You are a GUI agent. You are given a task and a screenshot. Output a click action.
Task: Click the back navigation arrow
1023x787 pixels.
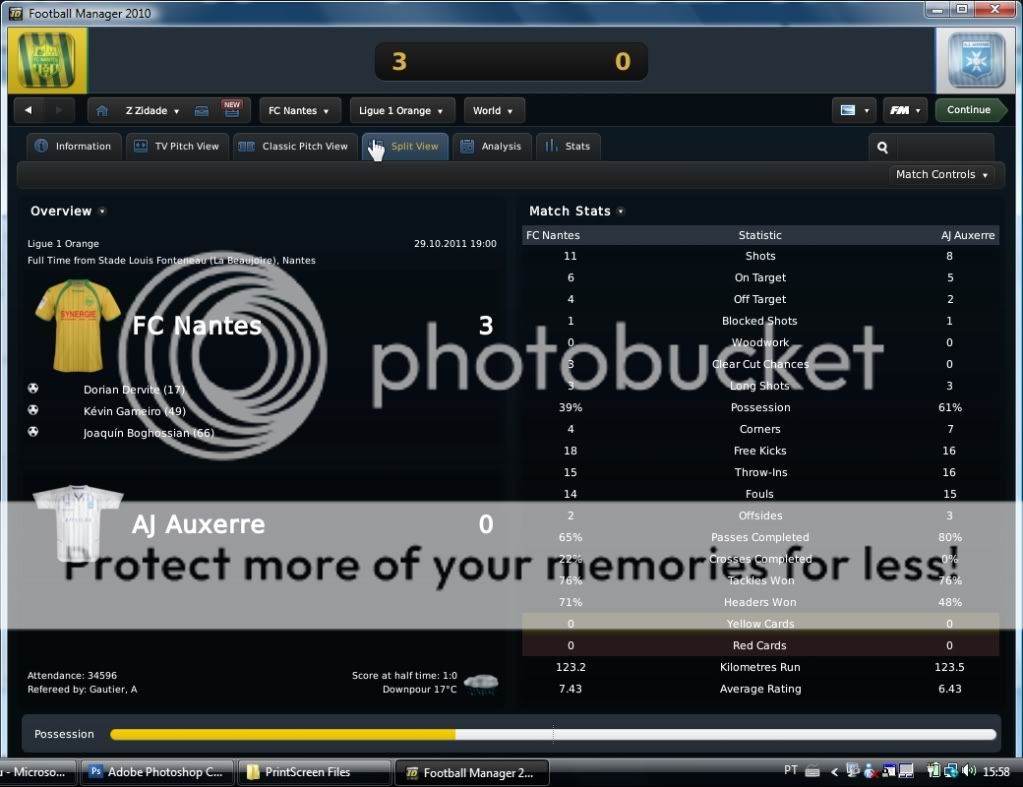pos(29,111)
